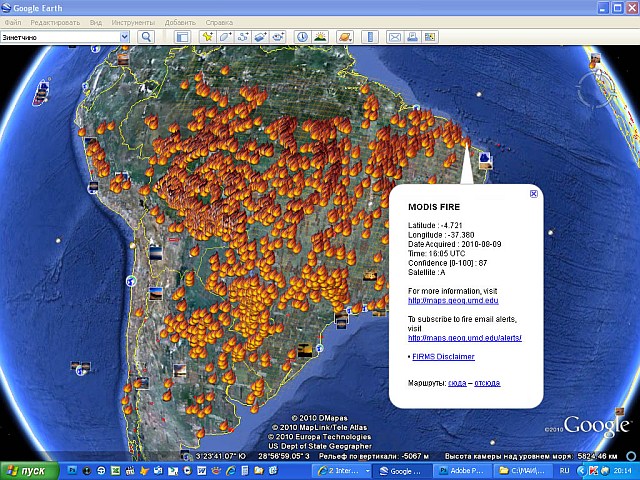Open the dark sunset photo thumbnail on Uruguay coast
The height and width of the screenshot is (480, 640).
pos(305,350)
